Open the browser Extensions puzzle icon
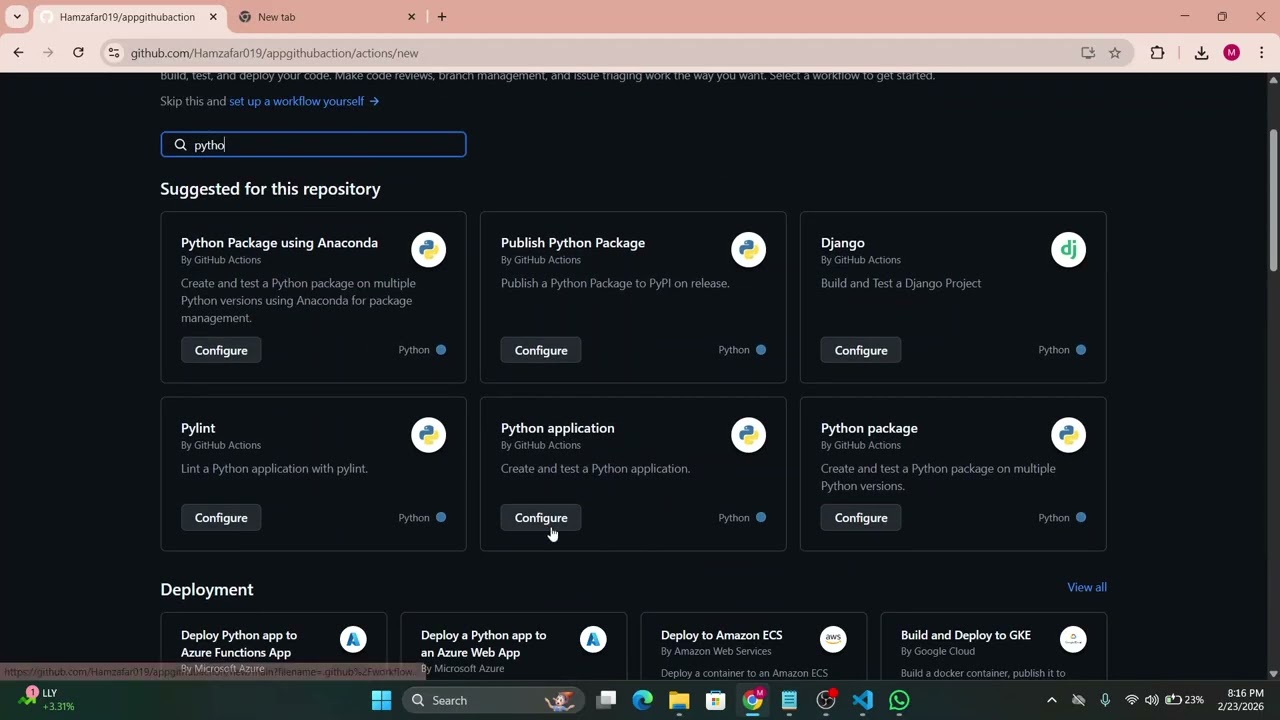Screen dimensions: 1280x720 point(1157,53)
